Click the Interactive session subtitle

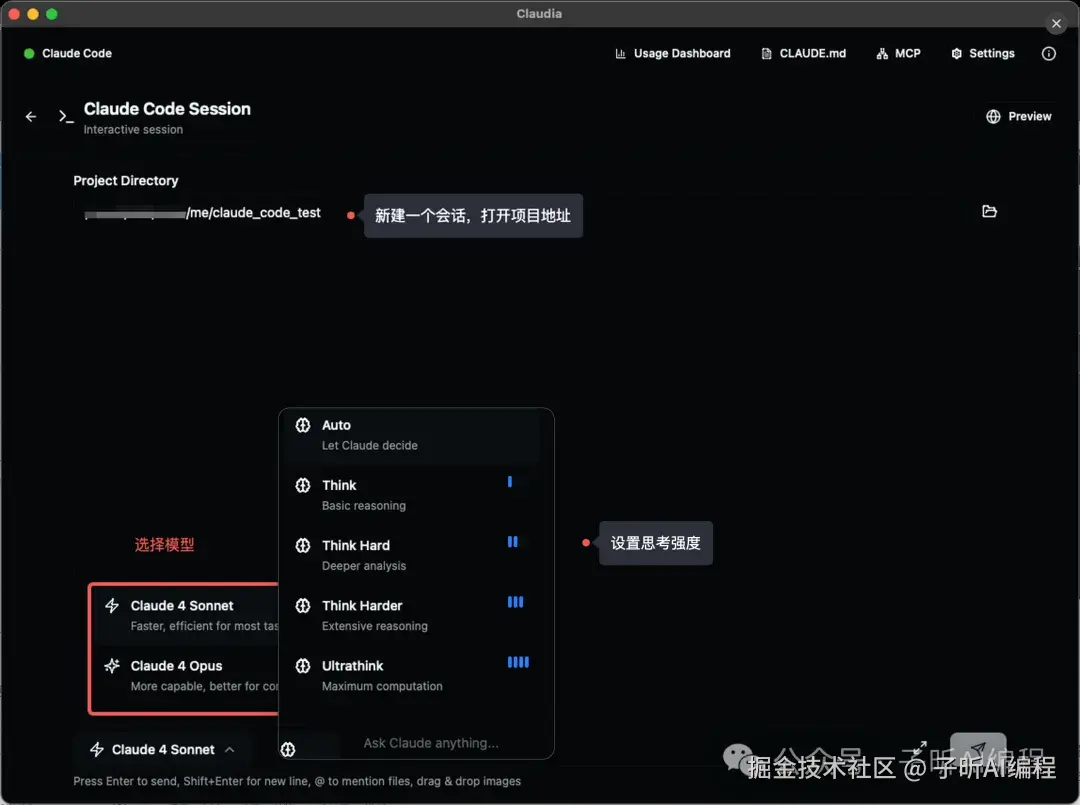click(133, 129)
